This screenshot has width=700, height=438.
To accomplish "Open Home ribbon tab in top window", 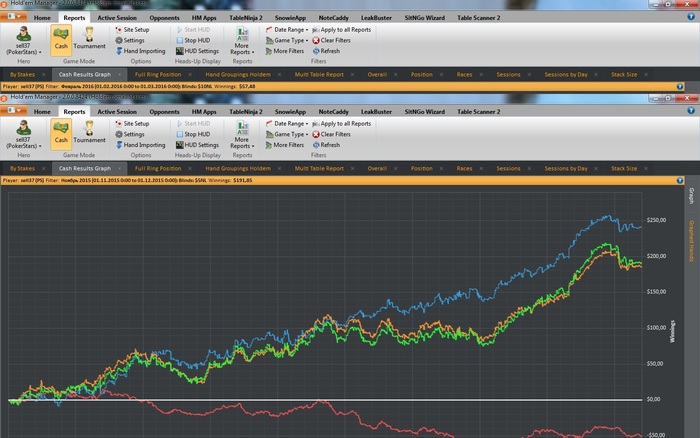I will click(42, 18).
